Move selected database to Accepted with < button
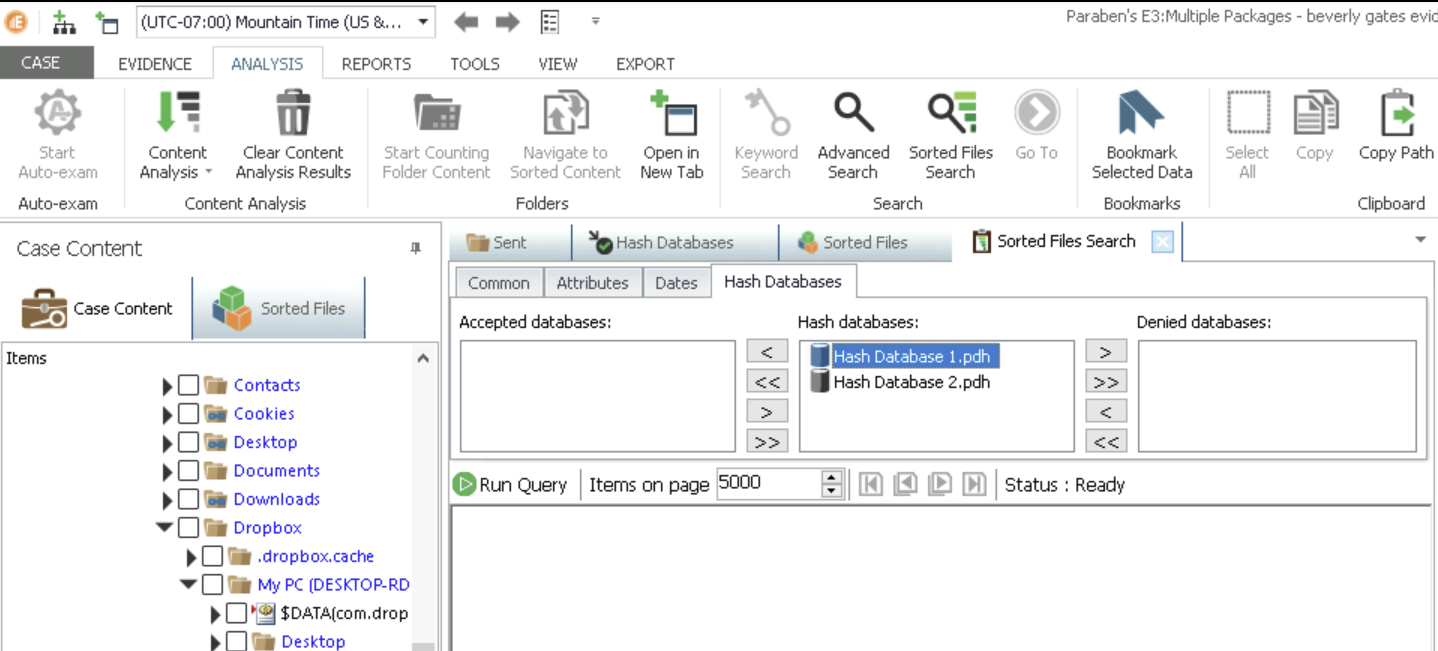Viewport: 1438px width, 651px height. point(767,352)
